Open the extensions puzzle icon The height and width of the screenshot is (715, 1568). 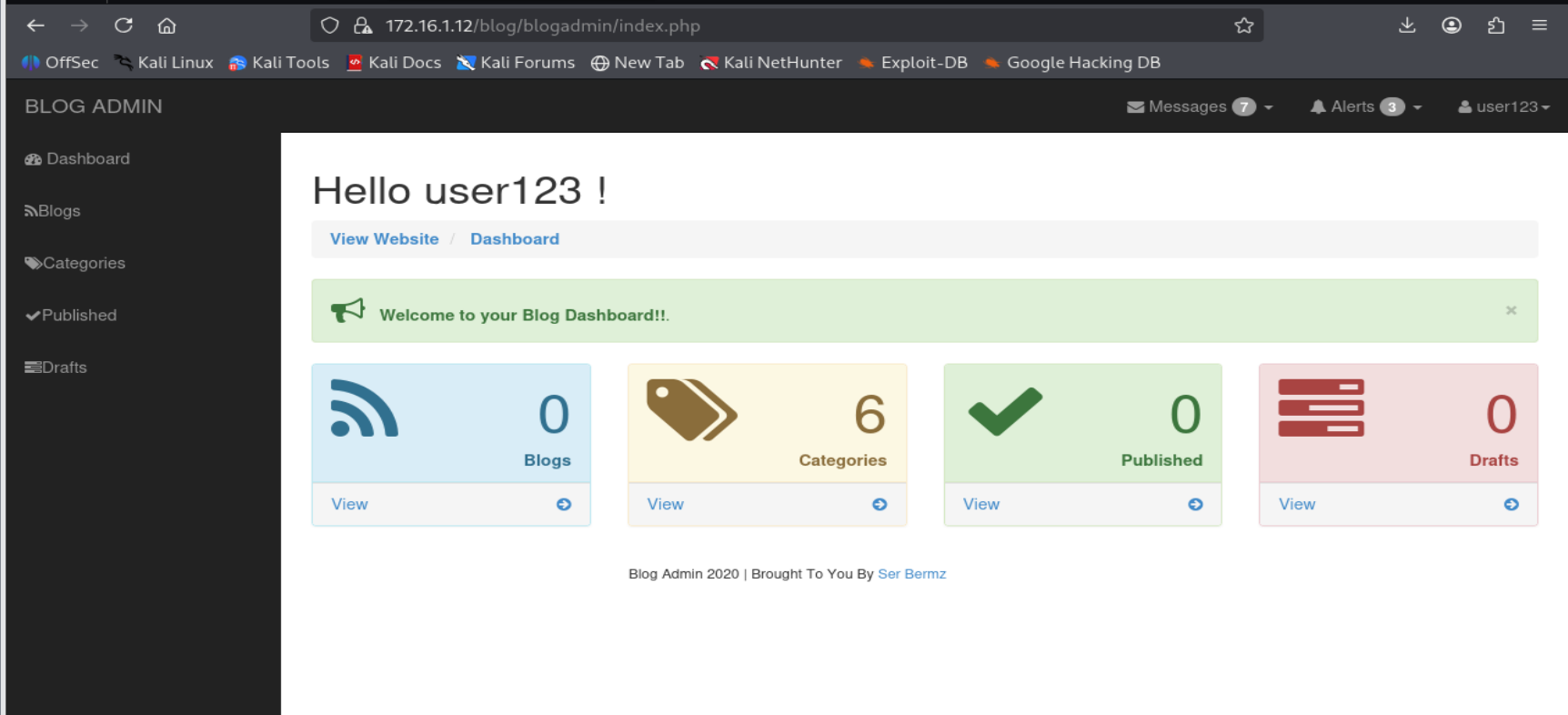[1496, 25]
